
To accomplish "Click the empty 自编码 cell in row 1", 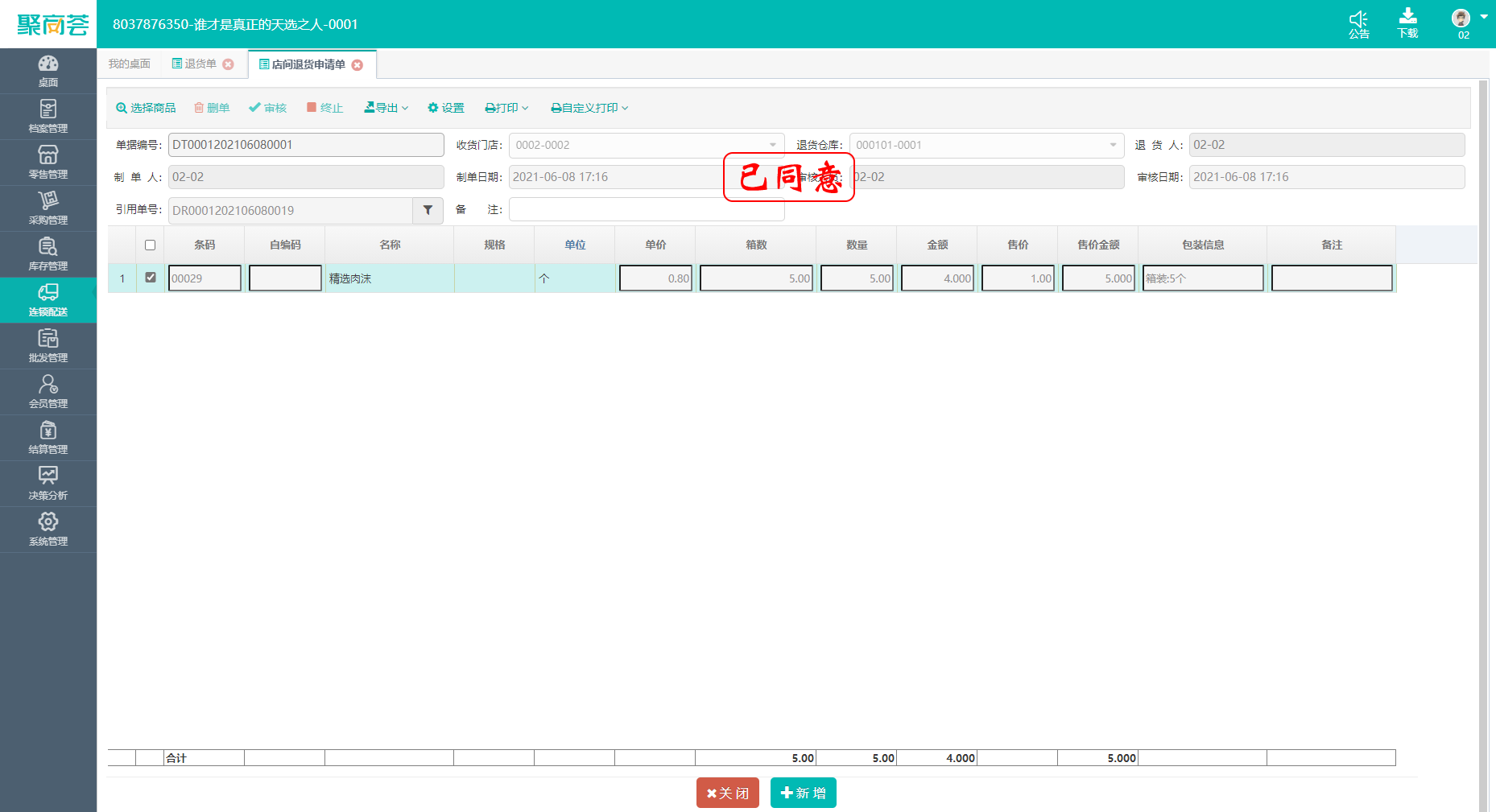I will coord(285,278).
